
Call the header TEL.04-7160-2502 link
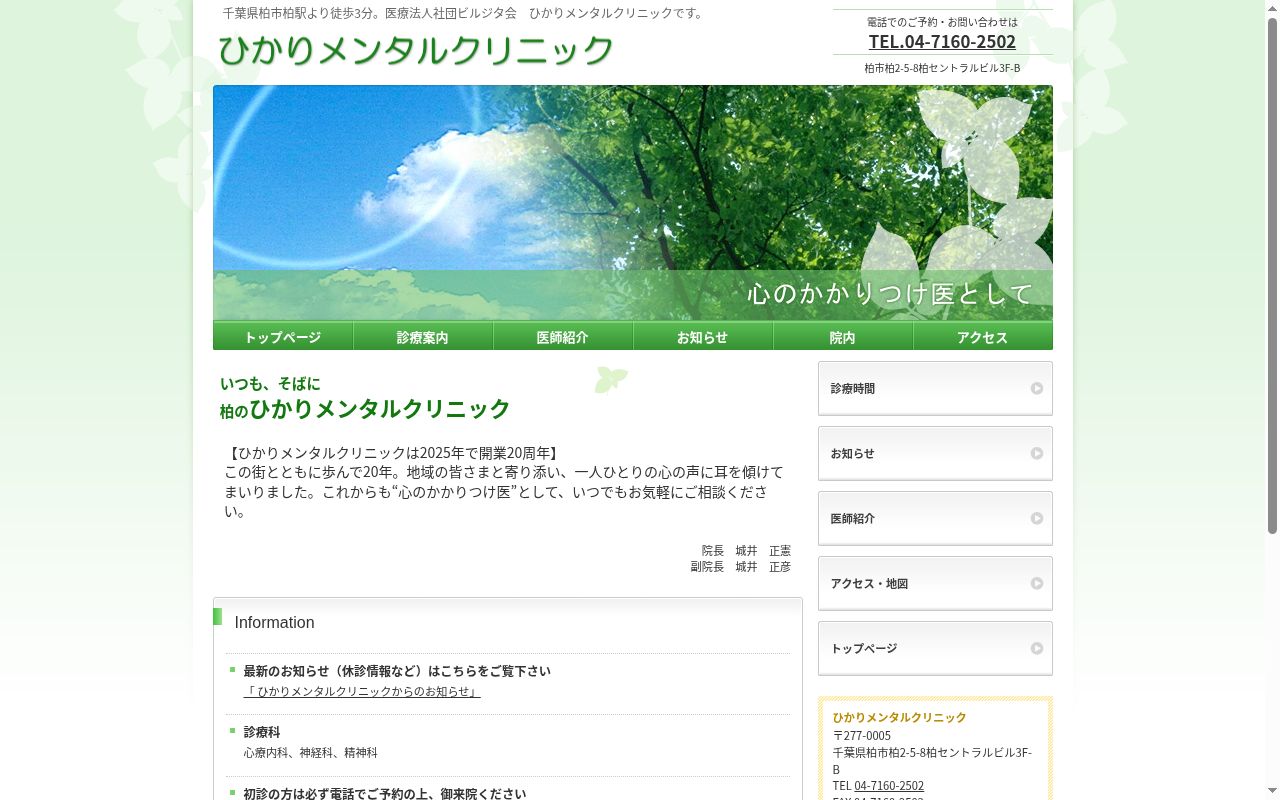click(x=942, y=41)
